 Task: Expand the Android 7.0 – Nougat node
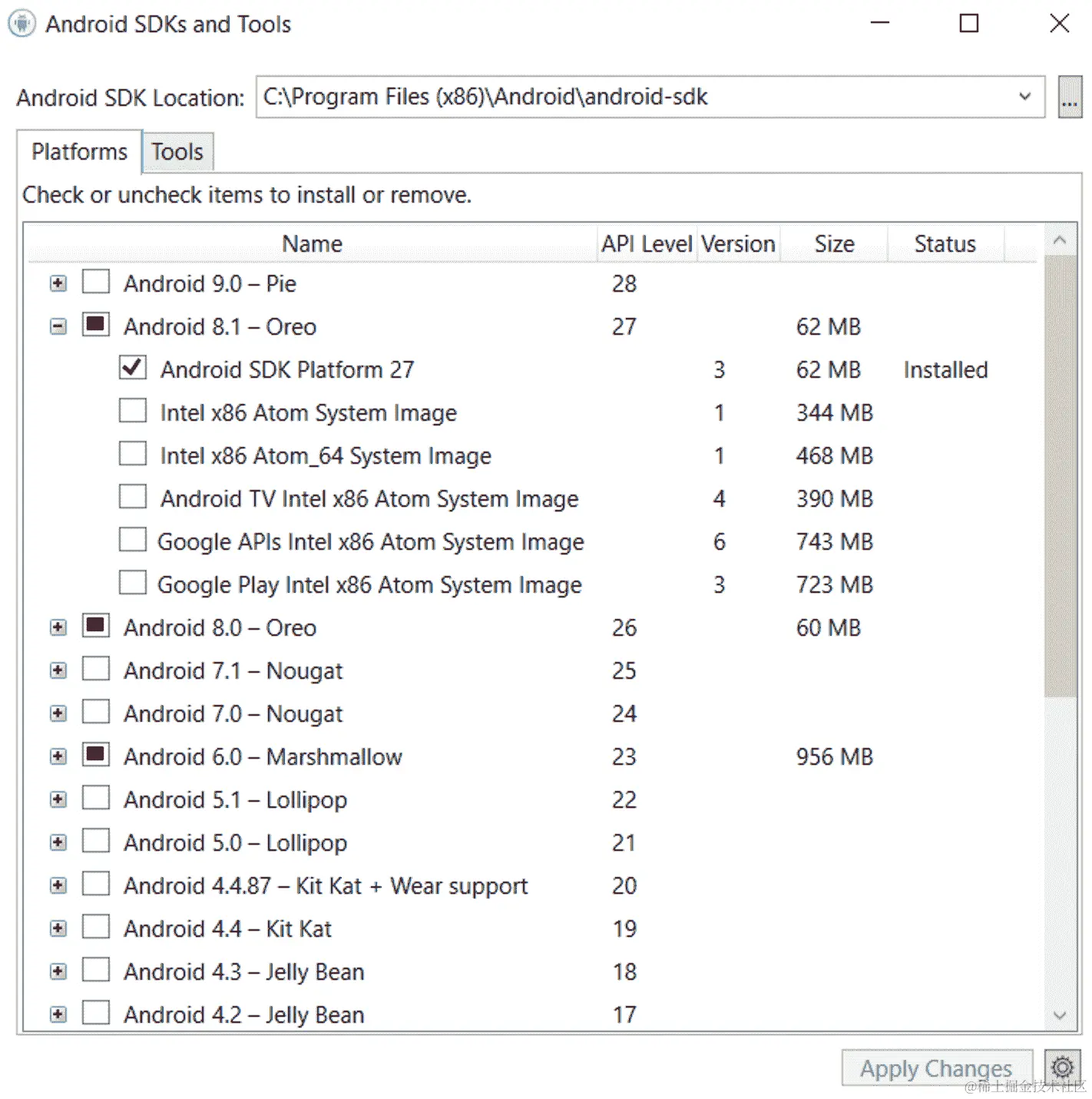(58, 713)
